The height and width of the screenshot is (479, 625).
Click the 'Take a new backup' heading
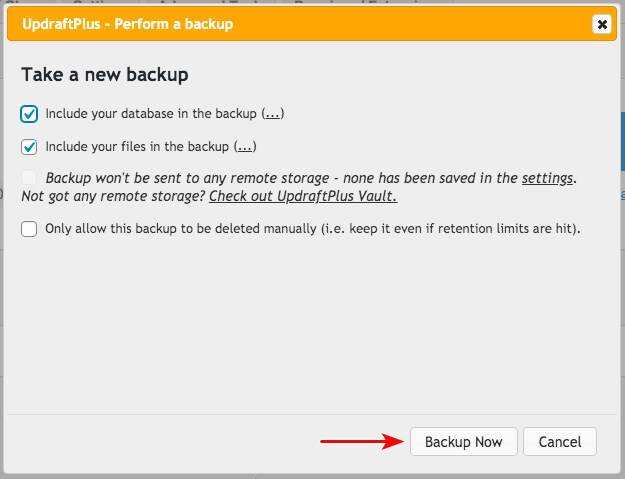click(105, 75)
